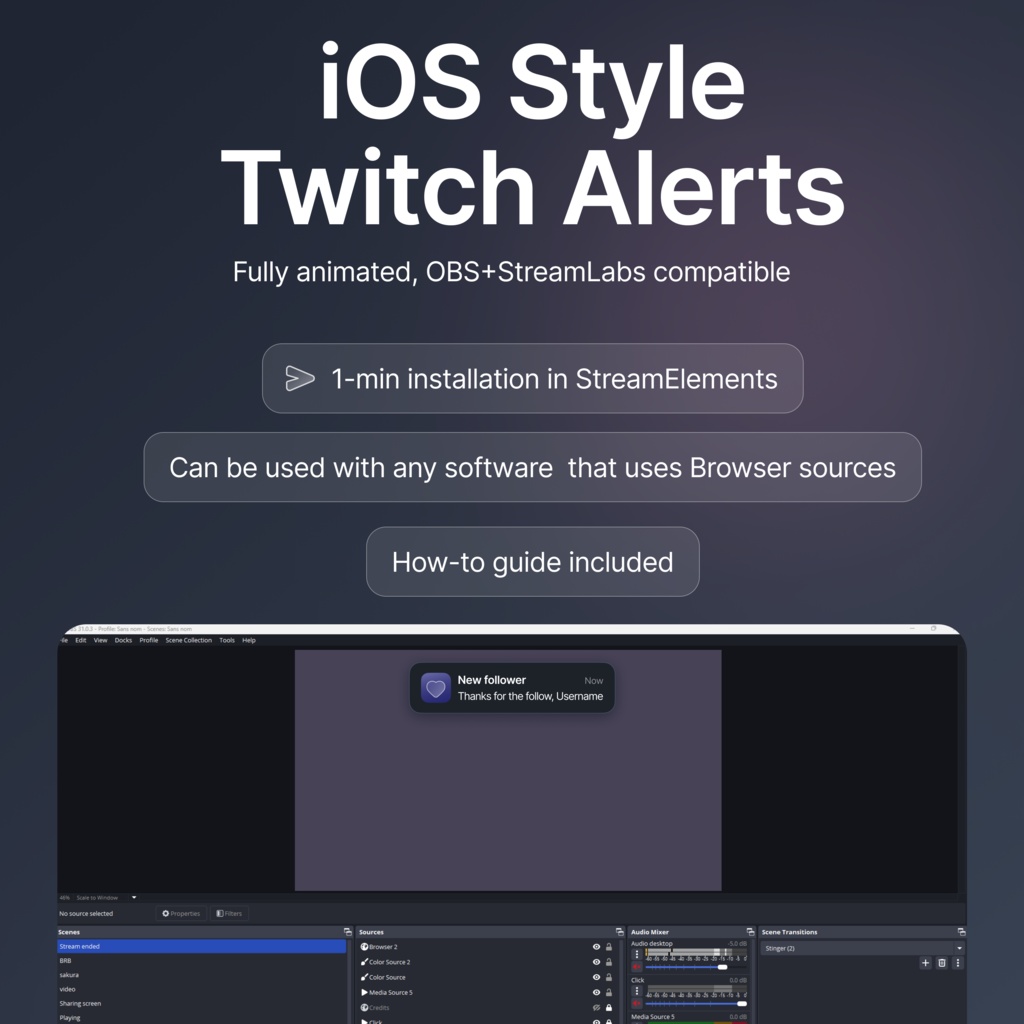1024x1024 pixels.
Task: Click the Sources panel pop-out icon
Action: 618,932
